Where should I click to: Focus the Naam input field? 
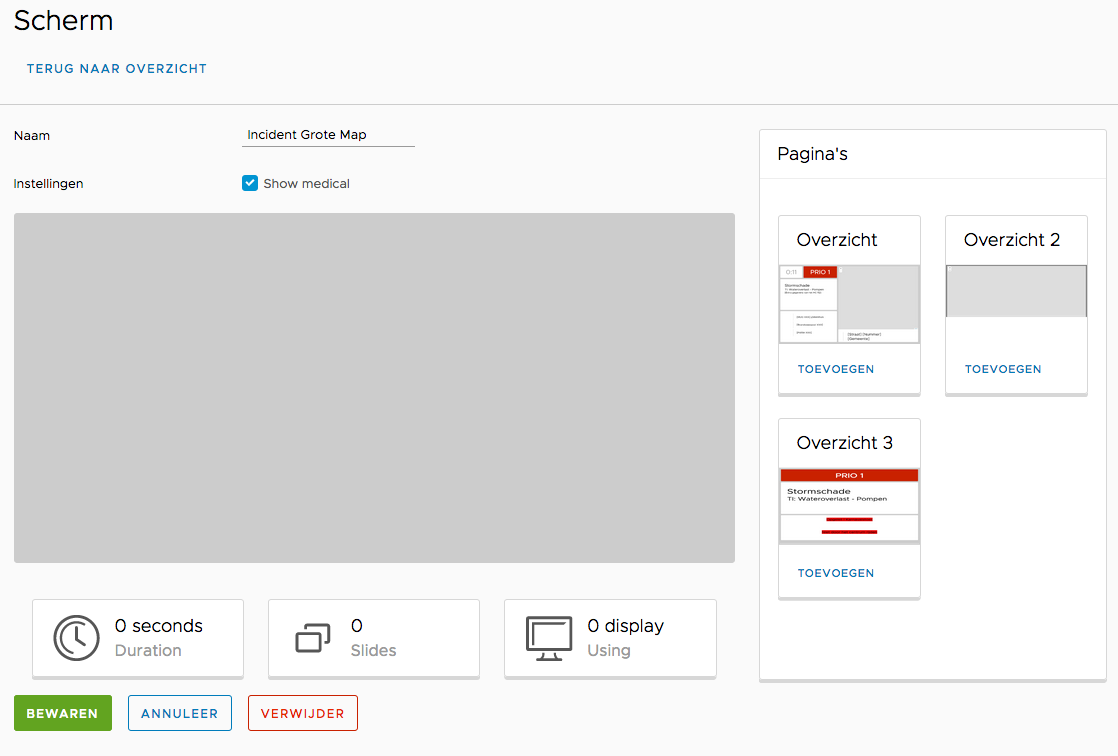point(328,135)
